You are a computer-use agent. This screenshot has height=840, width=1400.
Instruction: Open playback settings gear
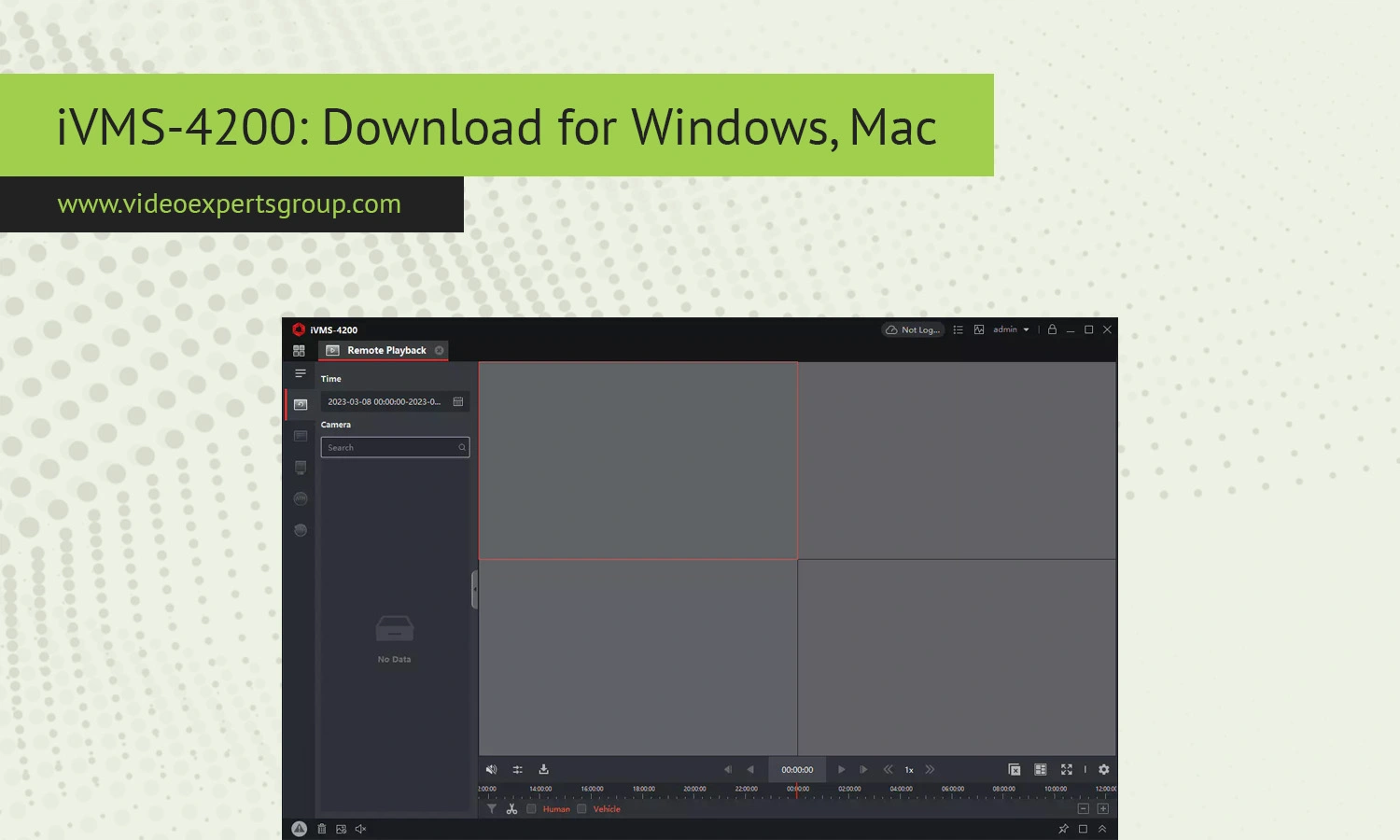pos(1104,770)
